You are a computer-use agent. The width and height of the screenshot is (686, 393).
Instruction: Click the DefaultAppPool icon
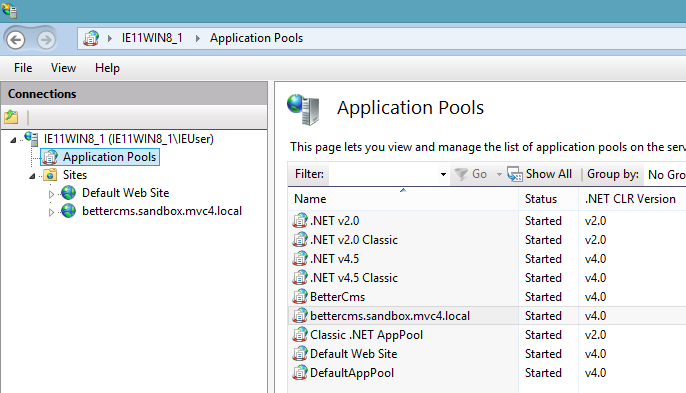pyautogui.click(x=300, y=372)
